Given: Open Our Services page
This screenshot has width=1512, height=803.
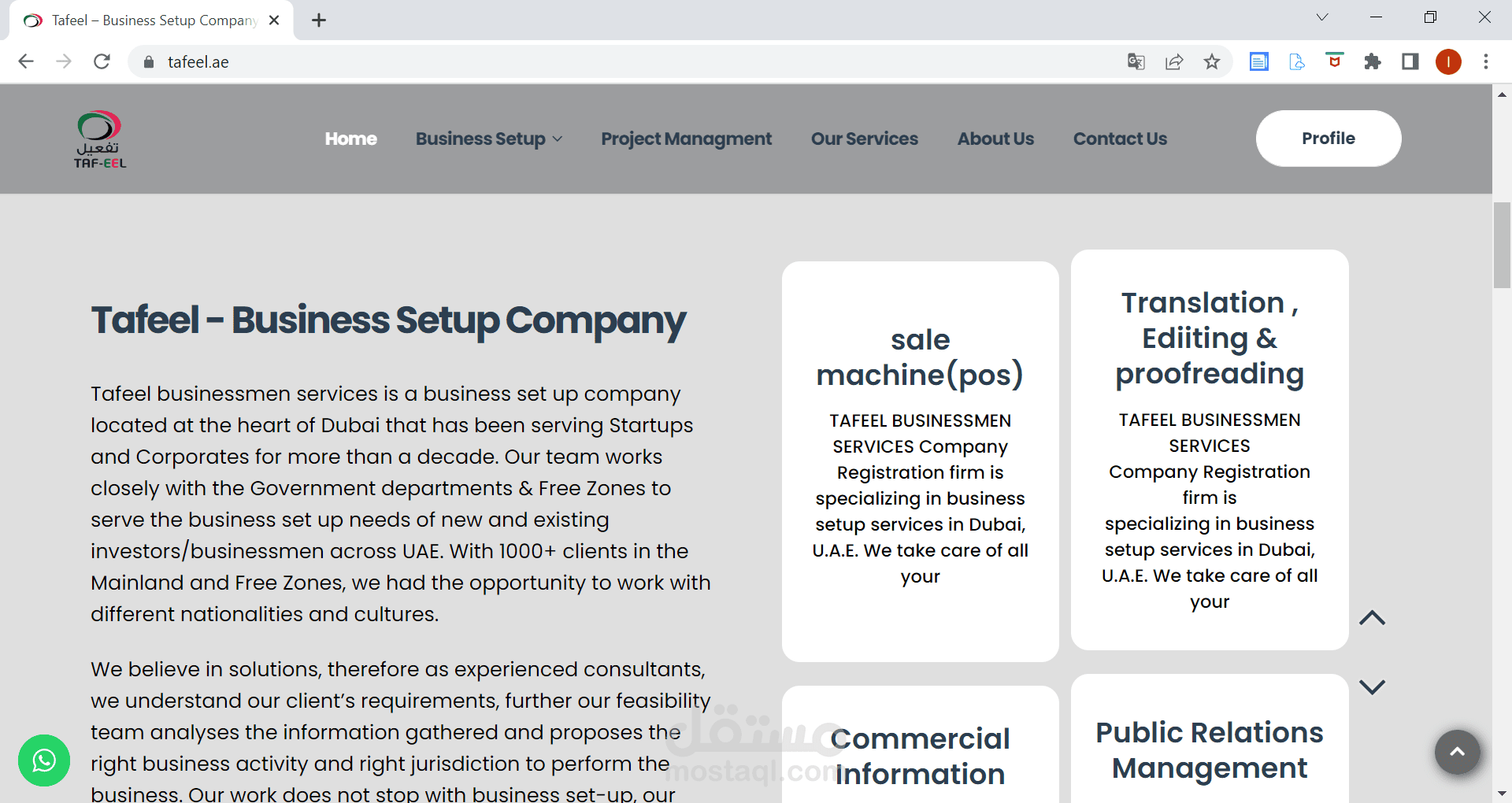Looking at the screenshot, I should (x=865, y=139).
